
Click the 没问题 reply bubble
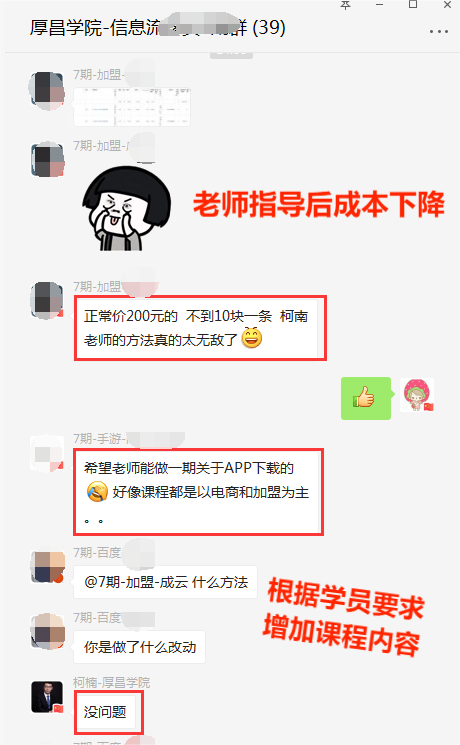tap(105, 712)
